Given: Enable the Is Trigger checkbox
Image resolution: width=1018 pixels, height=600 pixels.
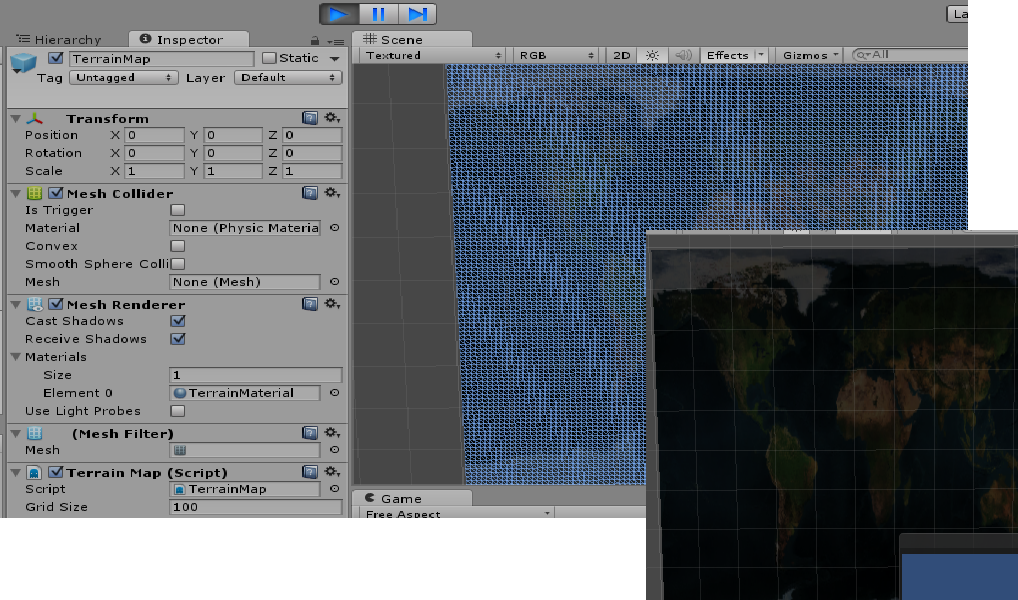Looking at the screenshot, I should coord(178,210).
